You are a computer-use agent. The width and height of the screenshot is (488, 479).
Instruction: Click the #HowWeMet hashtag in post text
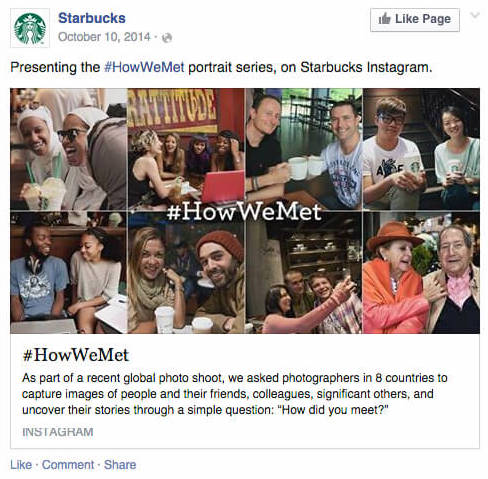[x=144, y=67]
